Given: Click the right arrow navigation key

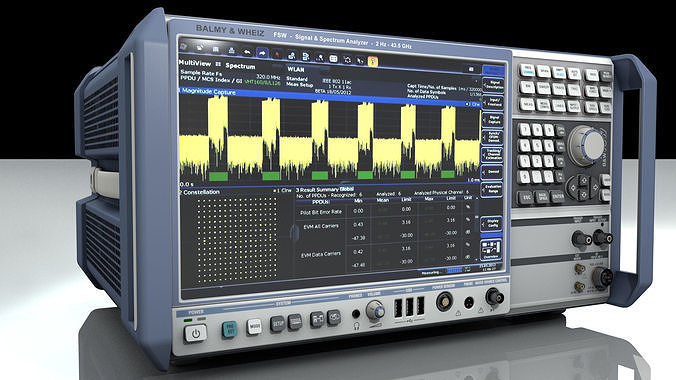Looking at the screenshot, I should tap(595, 188).
